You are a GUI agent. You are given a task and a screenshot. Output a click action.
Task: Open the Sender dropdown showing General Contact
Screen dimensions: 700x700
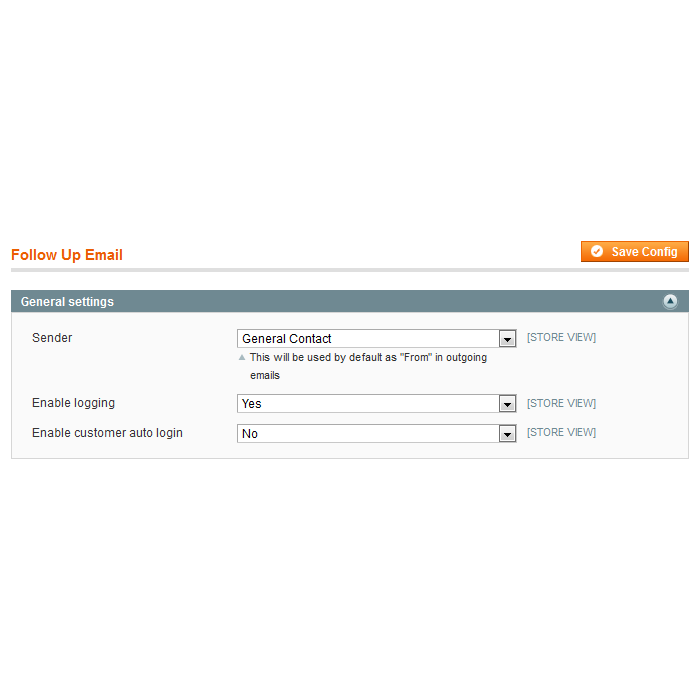coord(368,339)
